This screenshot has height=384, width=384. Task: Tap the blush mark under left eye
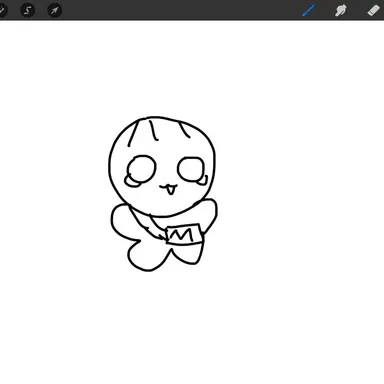[133, 182]
